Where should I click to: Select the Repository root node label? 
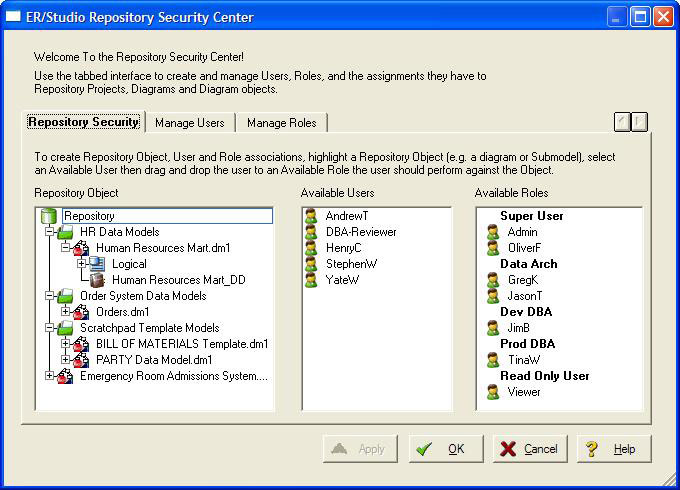[167, 216]
